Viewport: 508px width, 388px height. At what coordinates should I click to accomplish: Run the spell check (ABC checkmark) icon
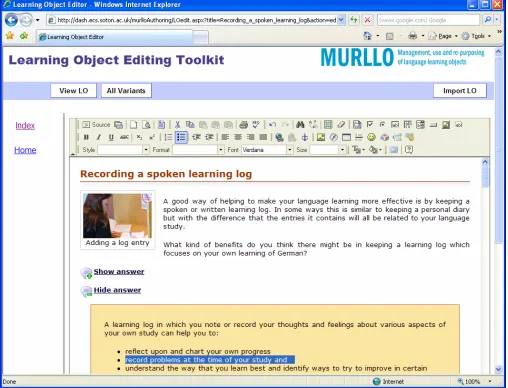pos(256,125)
